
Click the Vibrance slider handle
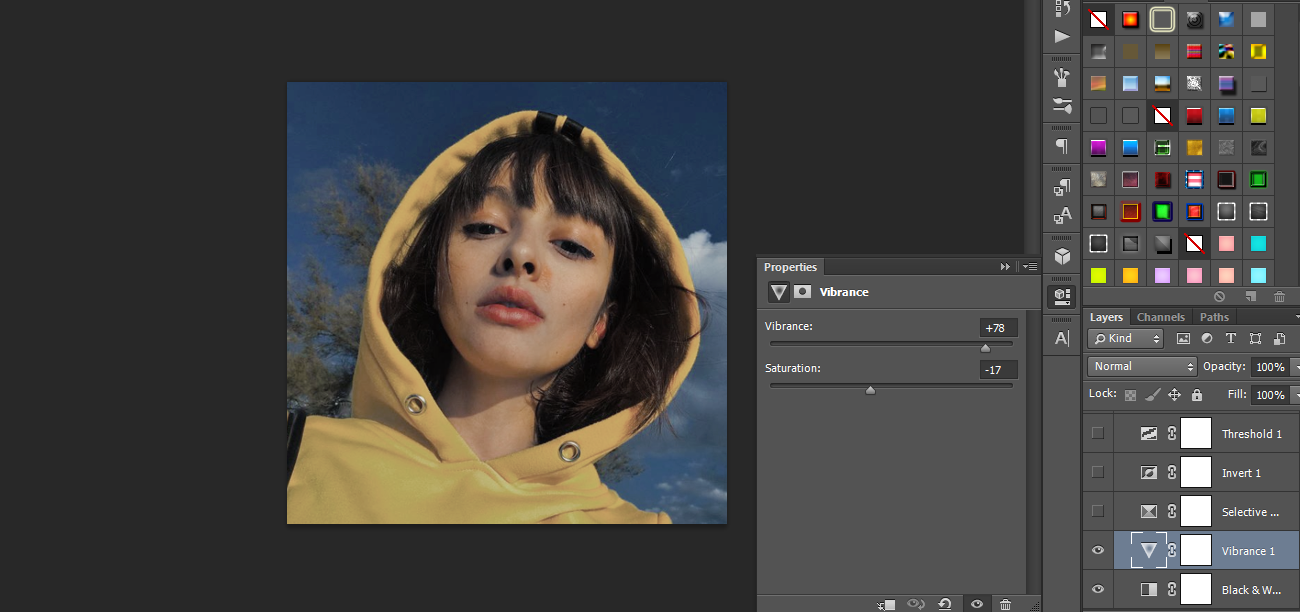coord(985,348)
